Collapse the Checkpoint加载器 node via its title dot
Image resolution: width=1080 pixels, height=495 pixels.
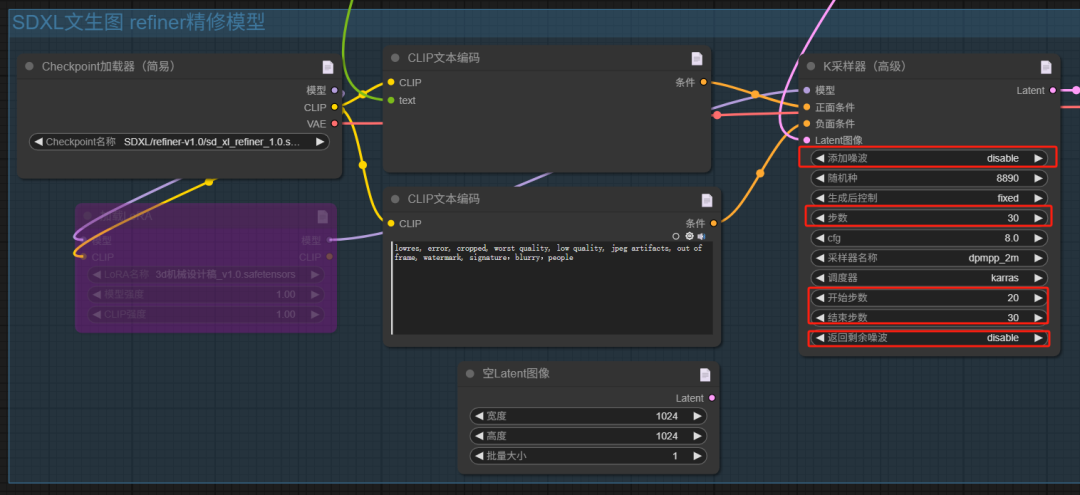pos(29,66)
